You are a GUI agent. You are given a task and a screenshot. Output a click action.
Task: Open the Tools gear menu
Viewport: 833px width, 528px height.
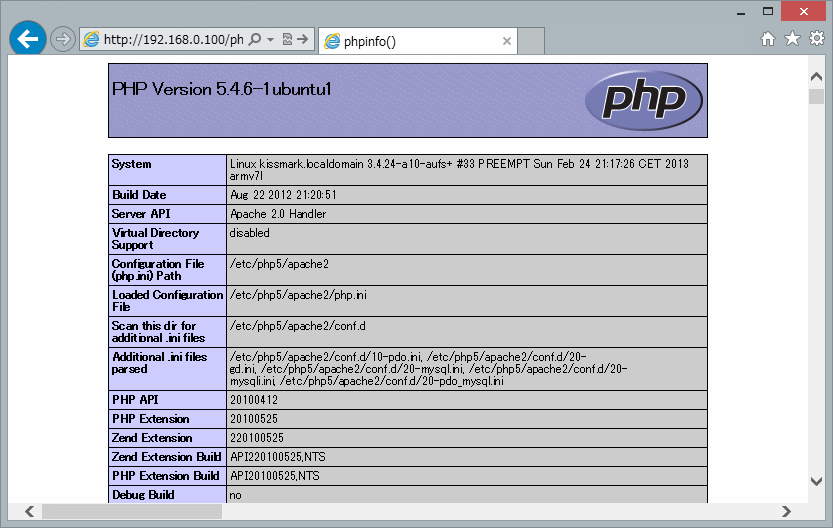click(x=817, y=38)
